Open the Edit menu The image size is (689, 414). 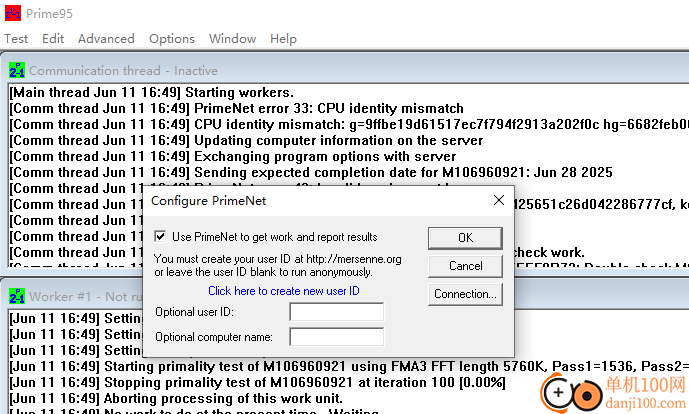pyautogui.click(x=53, y=39)
